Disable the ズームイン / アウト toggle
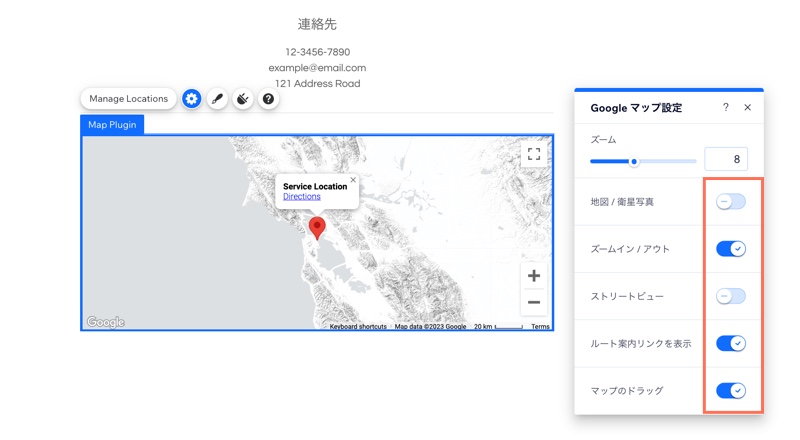800x440 pixels. 731,249
